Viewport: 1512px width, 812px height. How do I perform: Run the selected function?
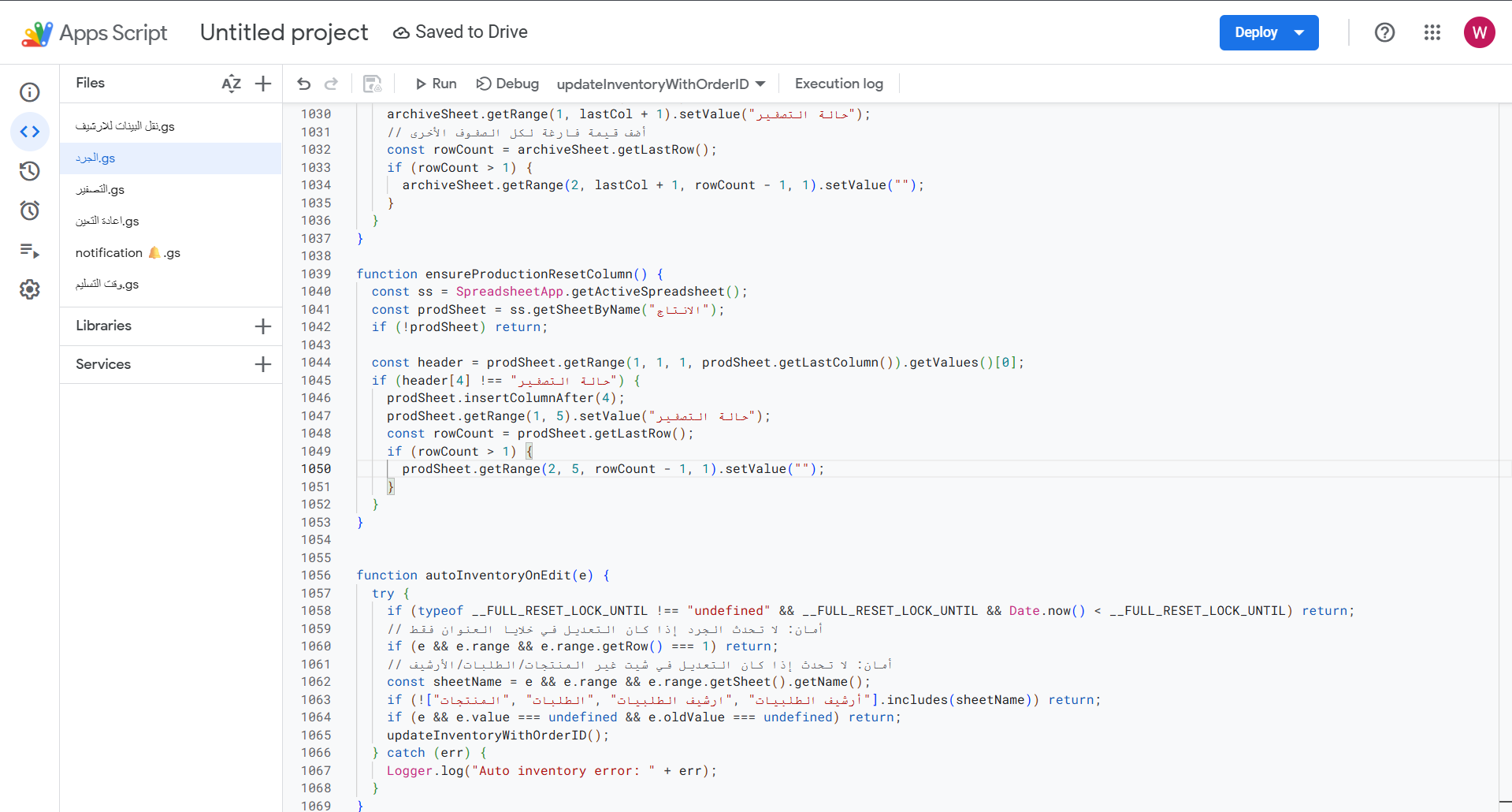point(436,84)
